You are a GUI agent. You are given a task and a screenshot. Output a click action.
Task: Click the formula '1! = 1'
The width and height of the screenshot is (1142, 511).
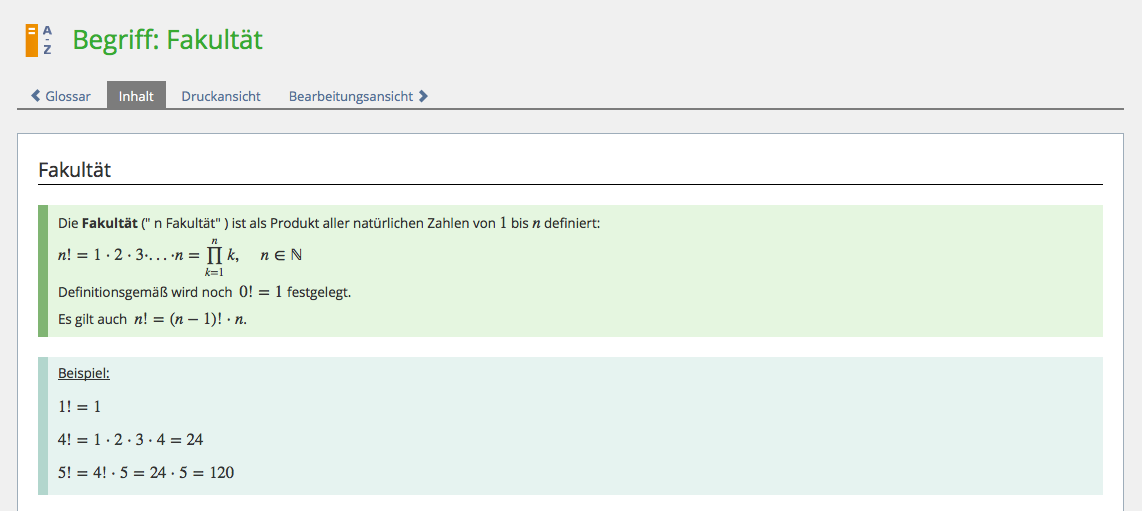point(79,407)
